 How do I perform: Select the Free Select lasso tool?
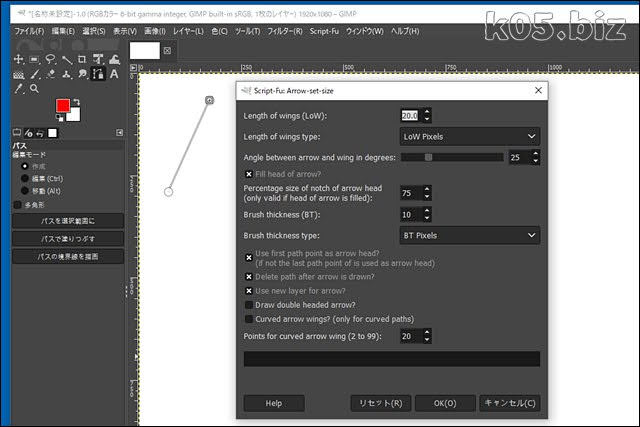(50, 60)
